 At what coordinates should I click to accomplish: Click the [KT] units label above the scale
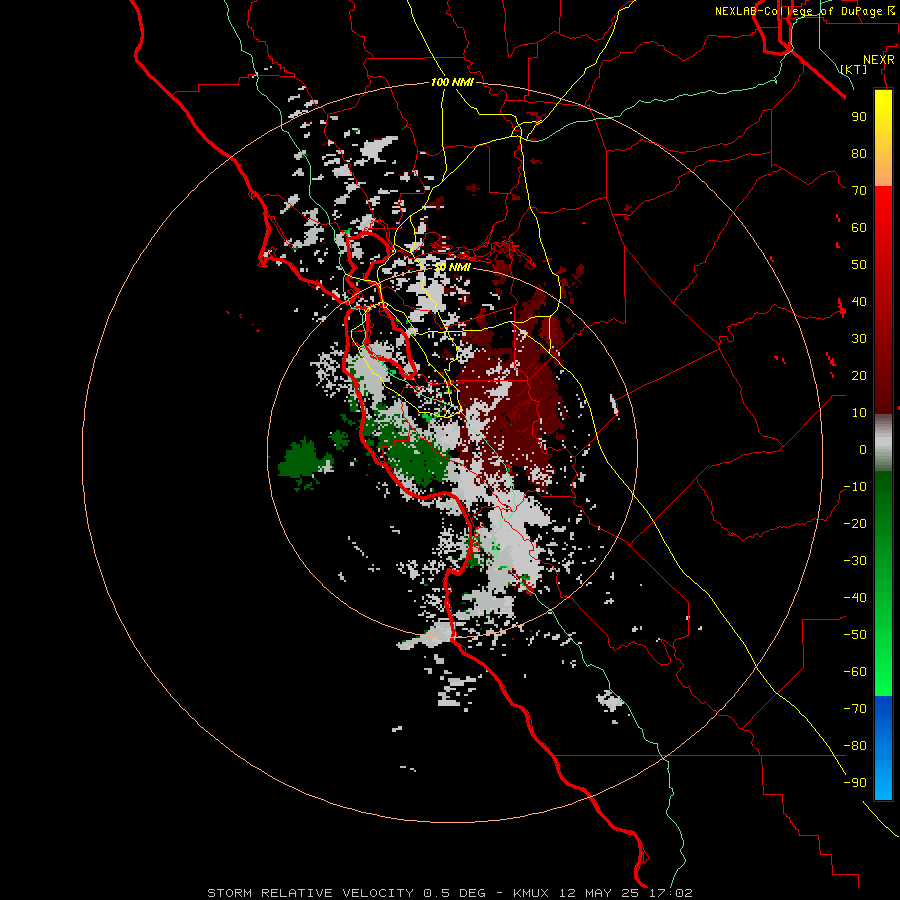pos(854,69)
